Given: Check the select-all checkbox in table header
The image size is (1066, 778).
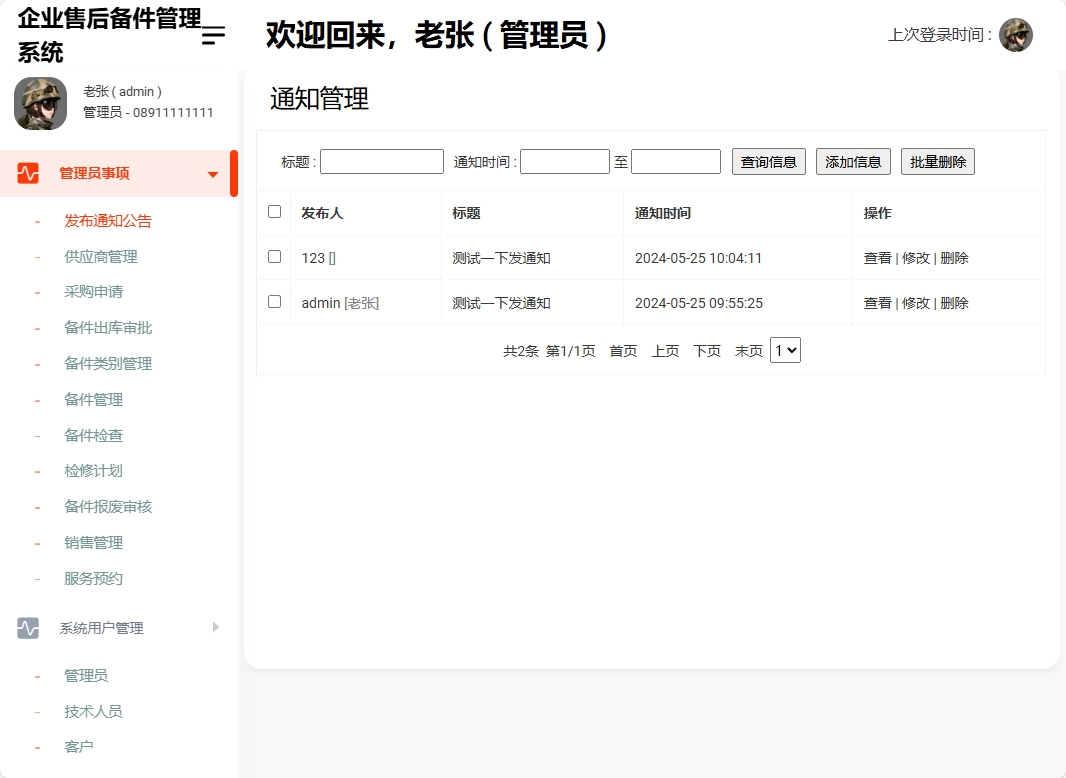Looking at the screenshot, I should point(273,211).
